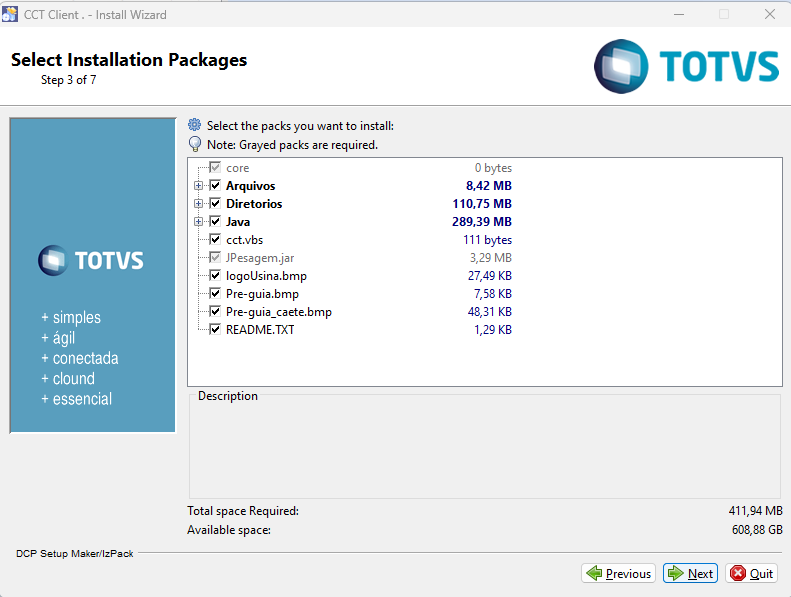Select the cct.vbs pack row

click(361, 240)
